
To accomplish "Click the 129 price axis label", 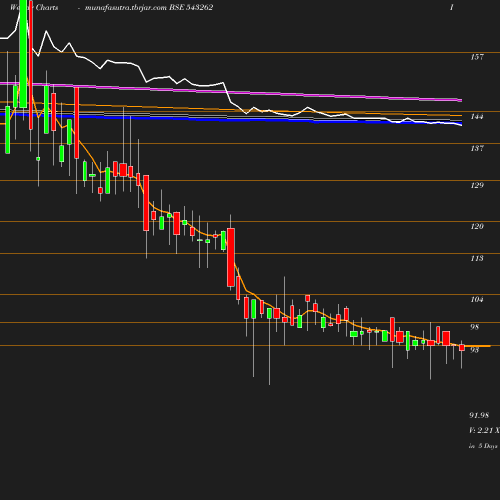I will pos(477,185).
